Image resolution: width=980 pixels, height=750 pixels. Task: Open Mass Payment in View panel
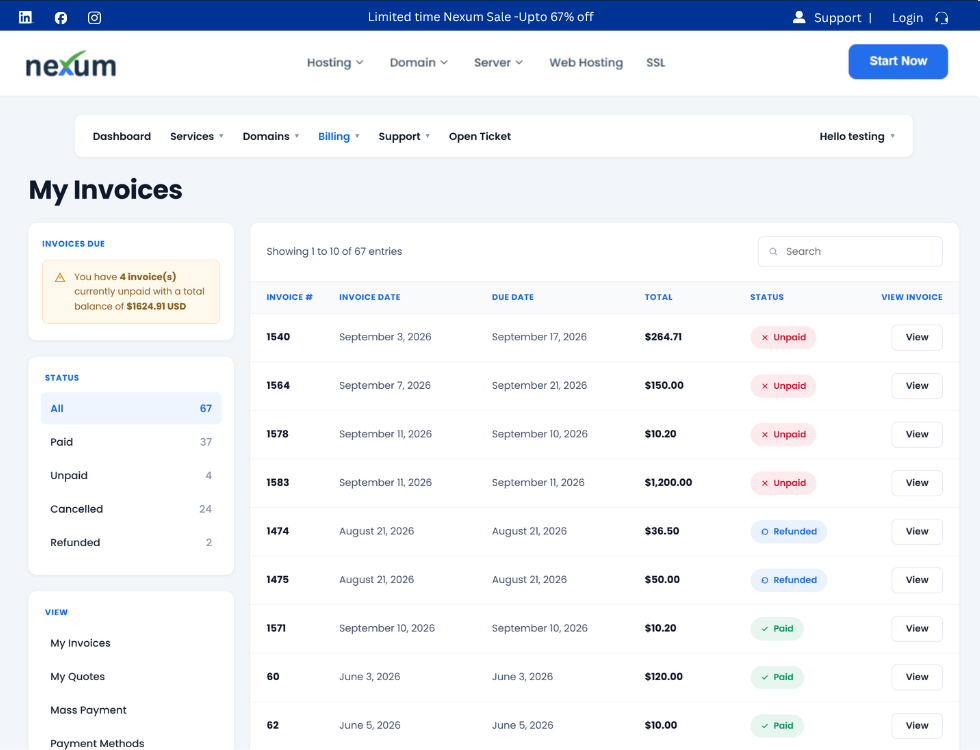[88, 710]
